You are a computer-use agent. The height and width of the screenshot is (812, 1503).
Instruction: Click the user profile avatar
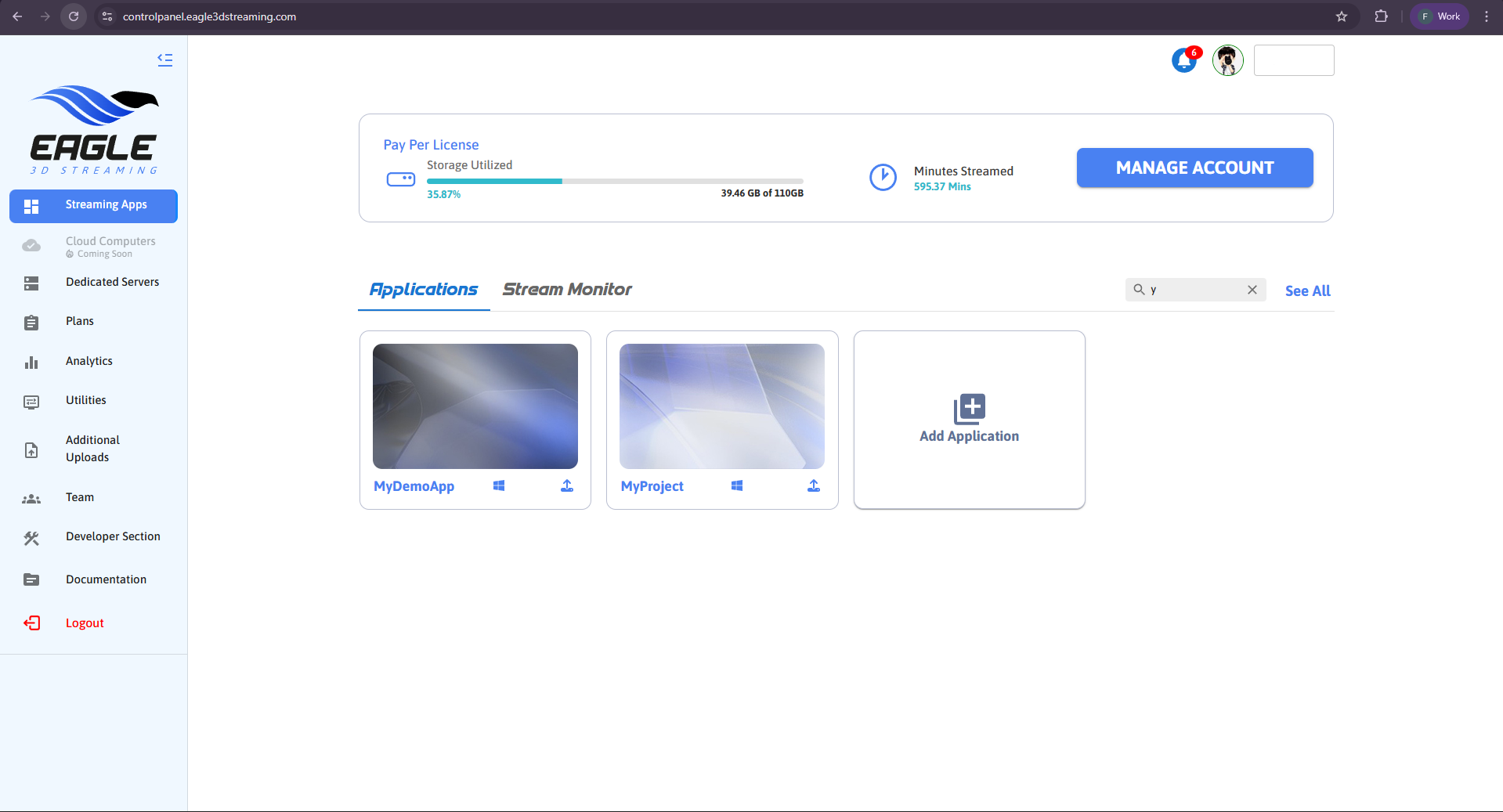pos(1227,60)
